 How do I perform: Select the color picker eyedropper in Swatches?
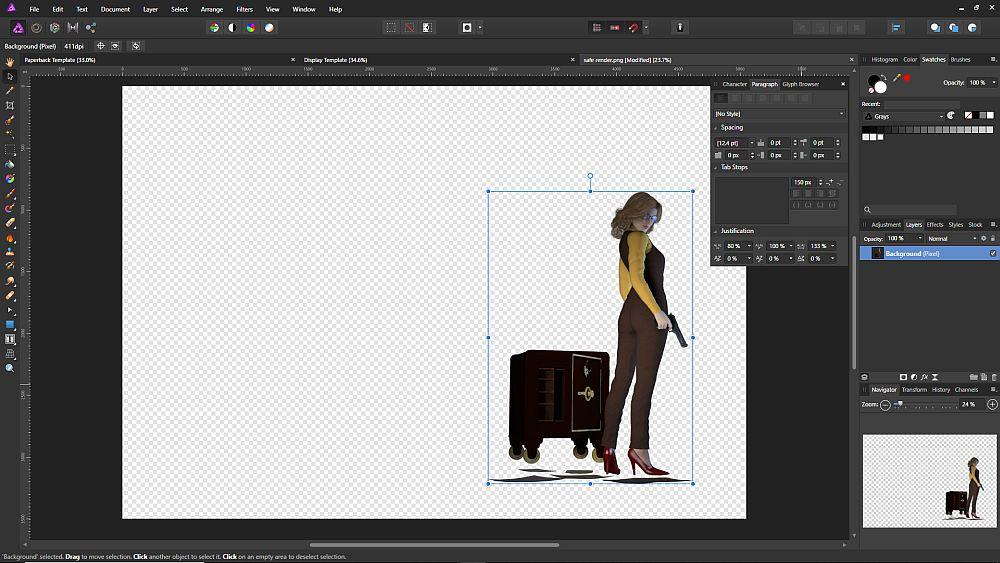tap(897, 77)
